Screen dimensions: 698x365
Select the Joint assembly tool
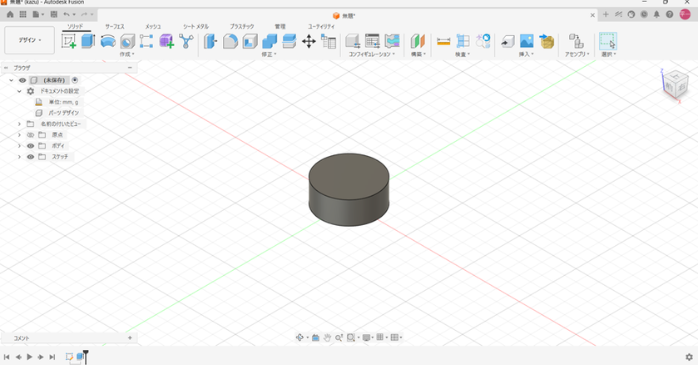pyautogui.click(x=576, y=41)
